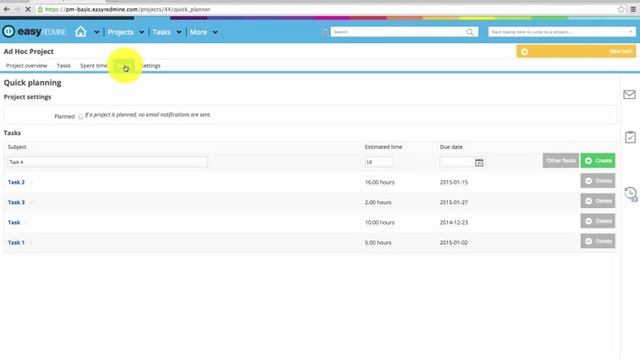
Task: Open the Task 2 link
Action: click(x=16, y=182)
